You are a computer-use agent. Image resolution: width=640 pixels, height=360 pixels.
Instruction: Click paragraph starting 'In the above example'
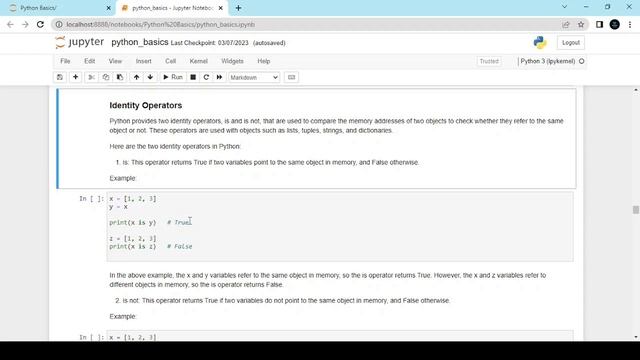(327, 280)
